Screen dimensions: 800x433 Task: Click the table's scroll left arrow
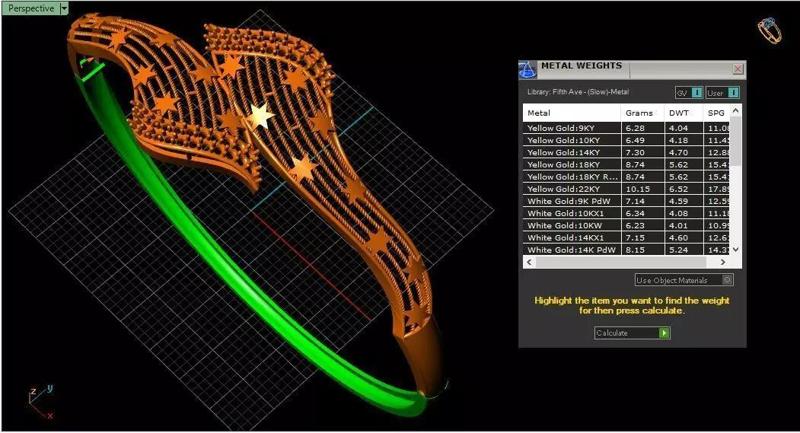click(529, 262)
